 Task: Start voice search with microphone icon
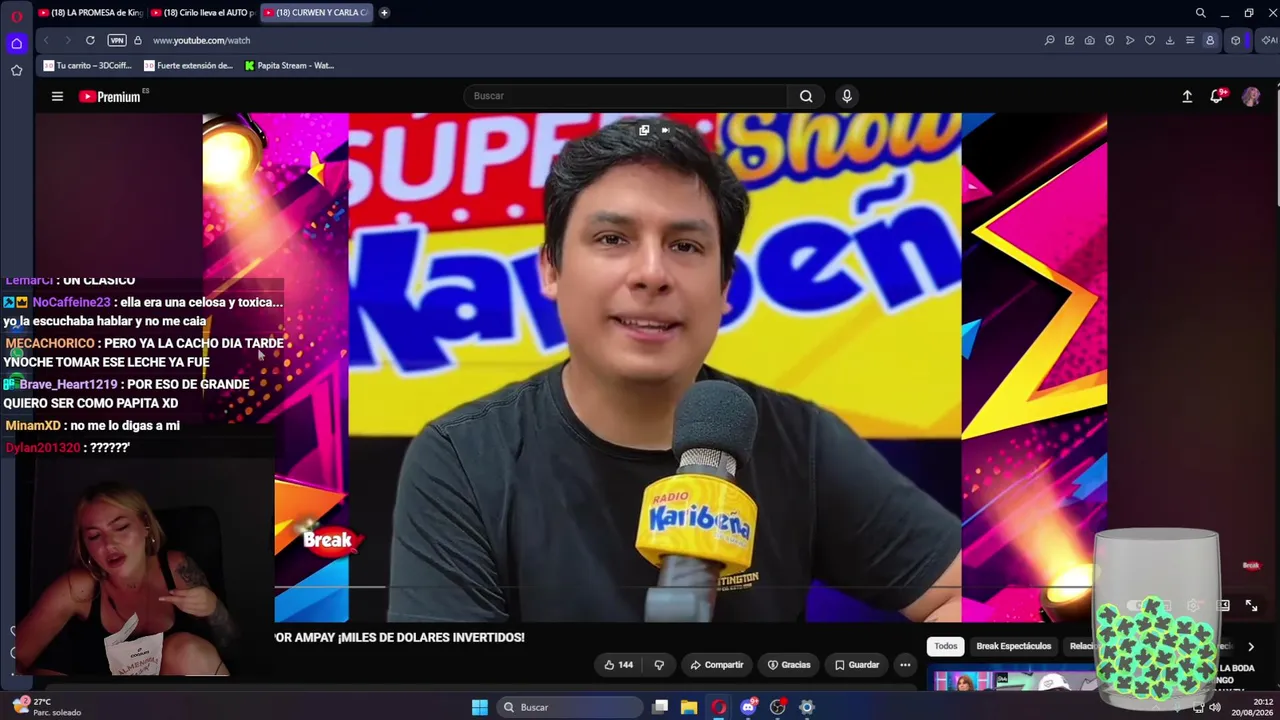[847, 96]
